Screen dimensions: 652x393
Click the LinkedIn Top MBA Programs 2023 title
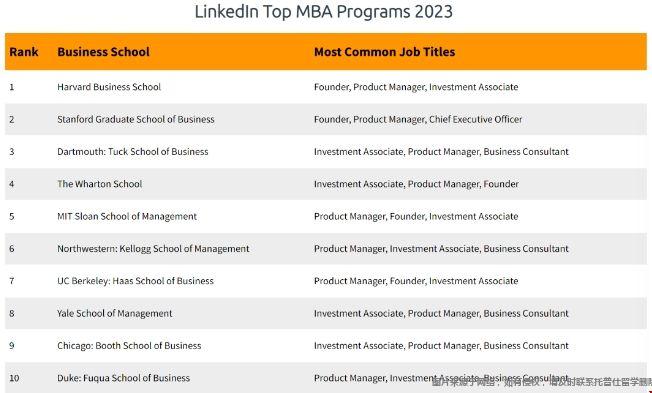[x=324, y=12]
